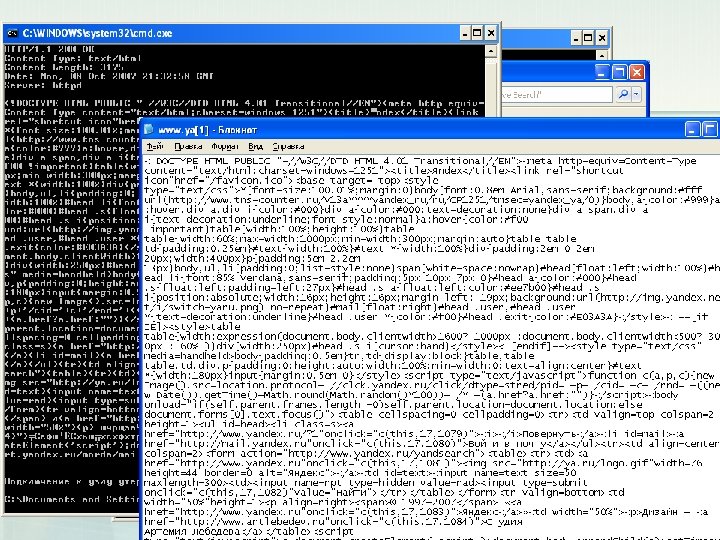The image size is (720, 540).
Task: Open the Notepad title bar document icon
Action: point(148,129)
